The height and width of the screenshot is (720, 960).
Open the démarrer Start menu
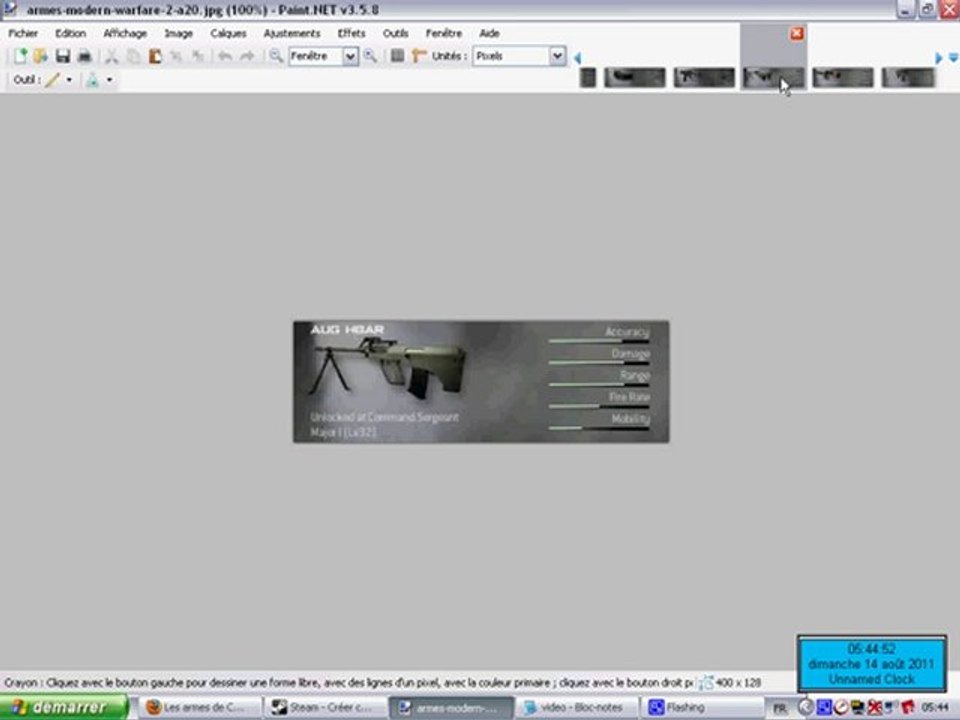pos(64,707)
